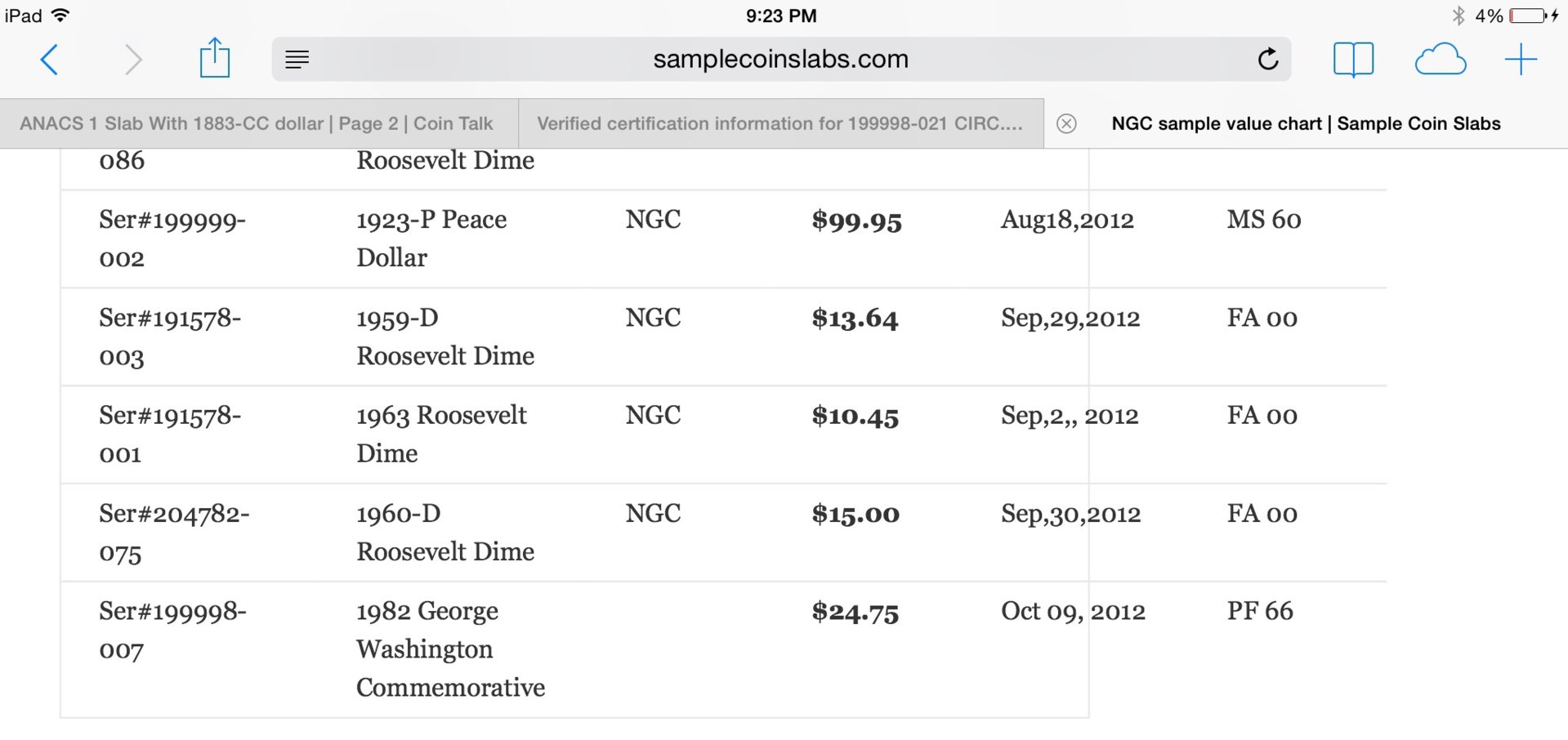The image size is (1568, 740).
Task: Switch to the ANACS 1 Slab tab
Action: [257, 123]
